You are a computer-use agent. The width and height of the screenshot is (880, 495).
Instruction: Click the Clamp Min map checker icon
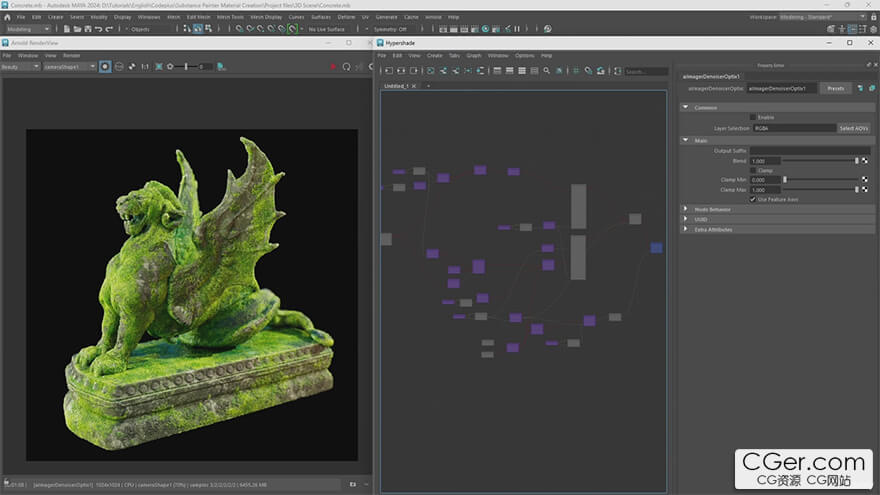[x=865, y=180]
